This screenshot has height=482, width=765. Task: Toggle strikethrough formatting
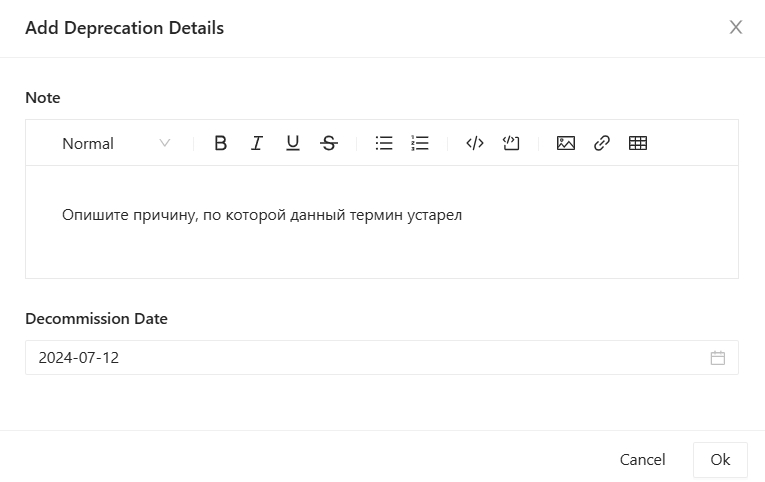point(329,143)
